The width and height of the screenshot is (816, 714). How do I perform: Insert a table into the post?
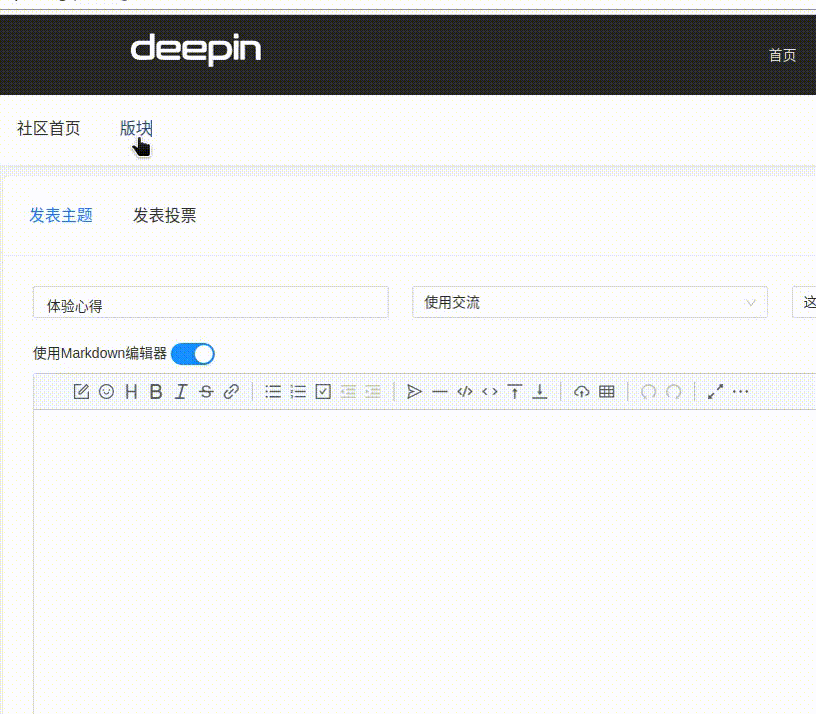[x=606, y=391]
